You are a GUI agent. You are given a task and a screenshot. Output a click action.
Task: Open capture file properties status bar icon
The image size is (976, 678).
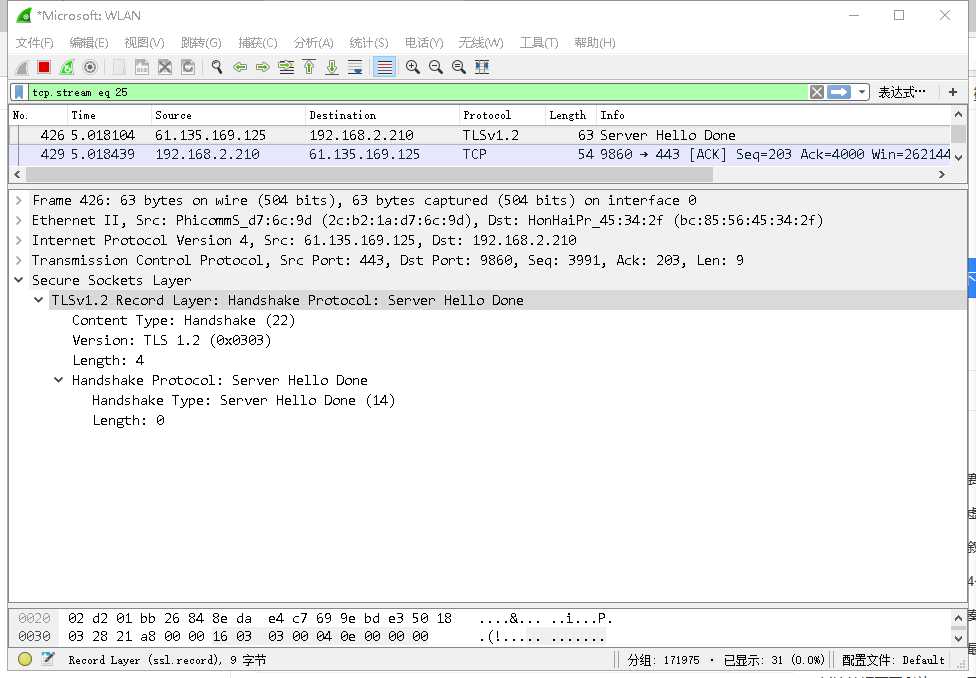[48, 659]
